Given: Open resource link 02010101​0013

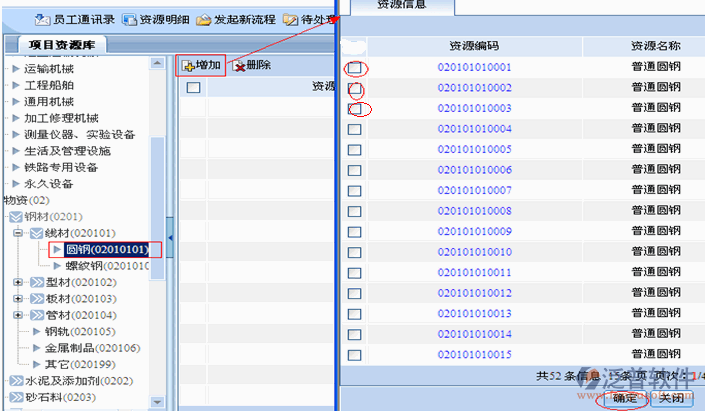Looking at the screenshot, I should [x=474, y=313].
